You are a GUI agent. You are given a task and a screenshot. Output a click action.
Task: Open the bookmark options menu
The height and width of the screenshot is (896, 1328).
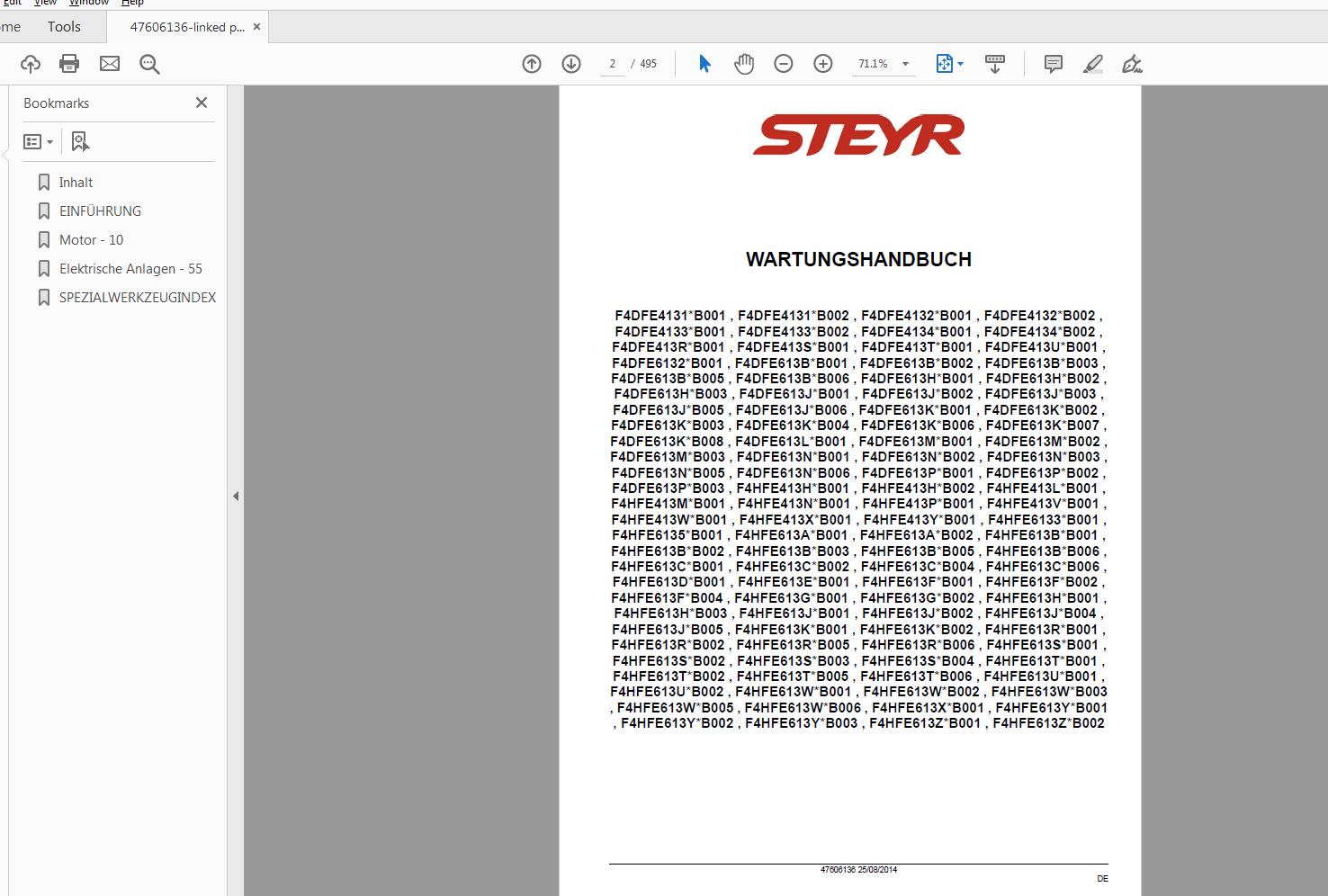pos(37,141)
